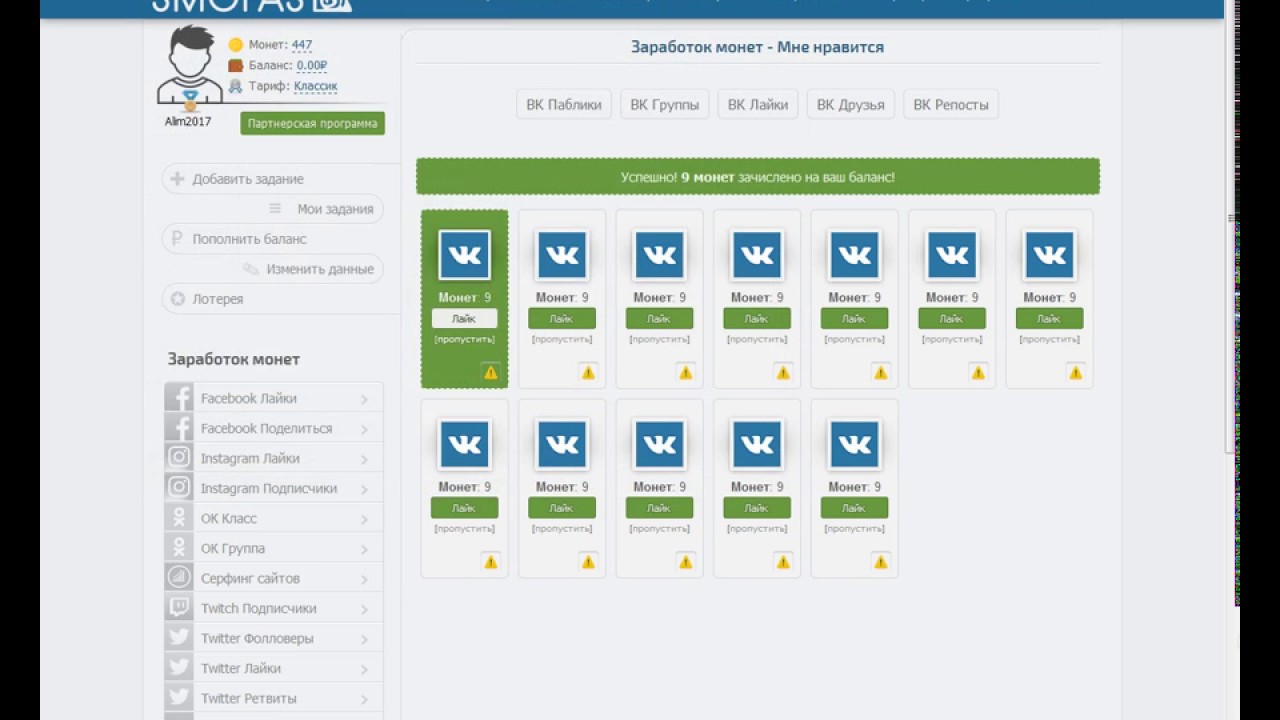Click the Twitch icon beside Twitch Подписчики
This screenshot has width=1280, height=720.
179,608
